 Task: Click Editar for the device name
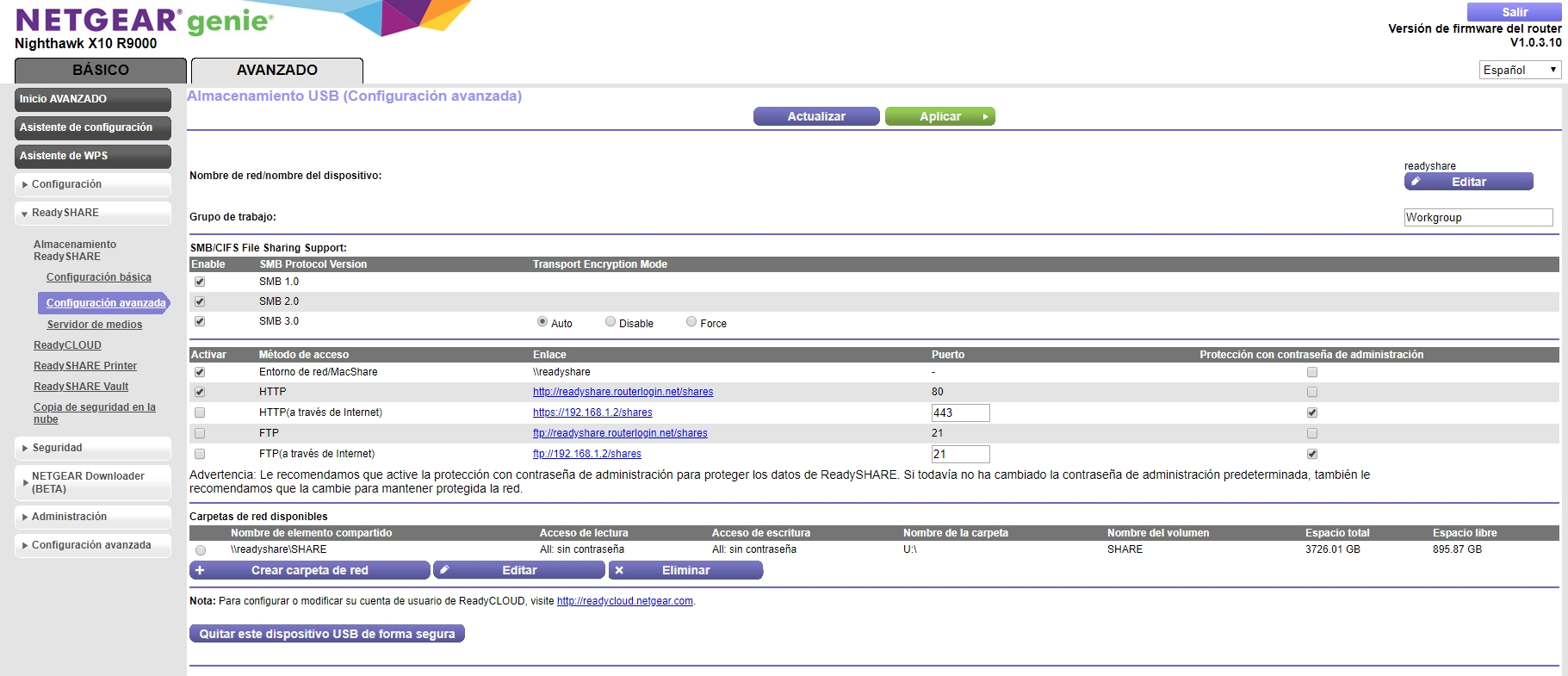click(x=1469, y=182)
